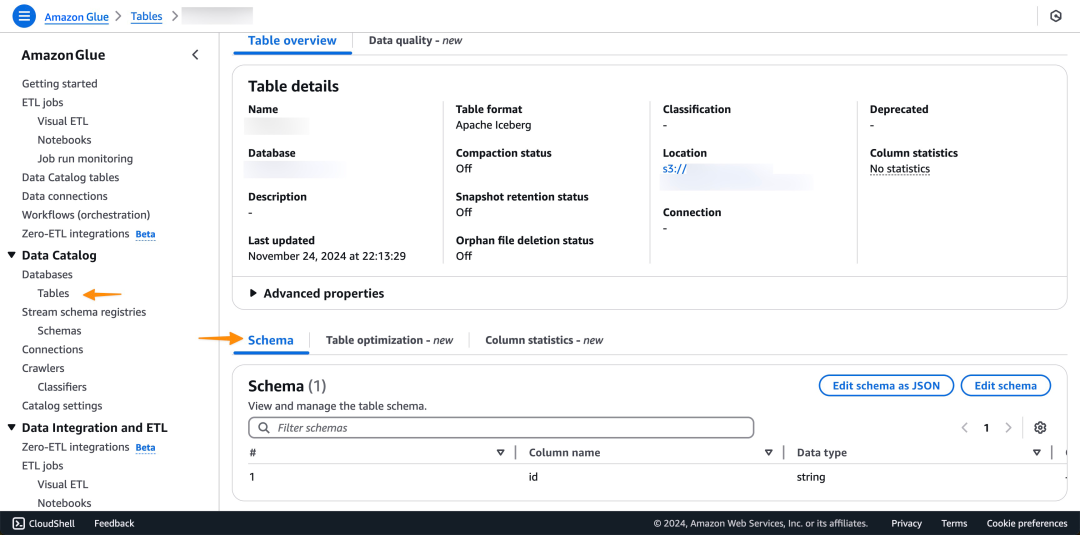Click Edit schema as JSON button
1080x535 pixels.
tap(886, 386)
